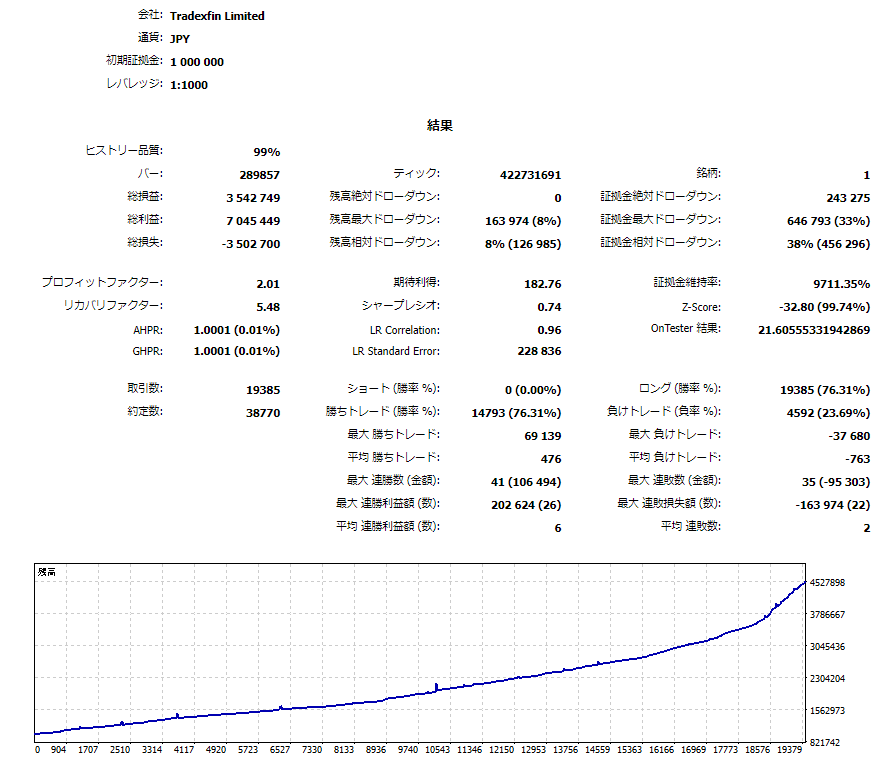This screenshot has width=880, height=763.
Task: Click the expected payoff value "182.76"
Action: [543, 284]
